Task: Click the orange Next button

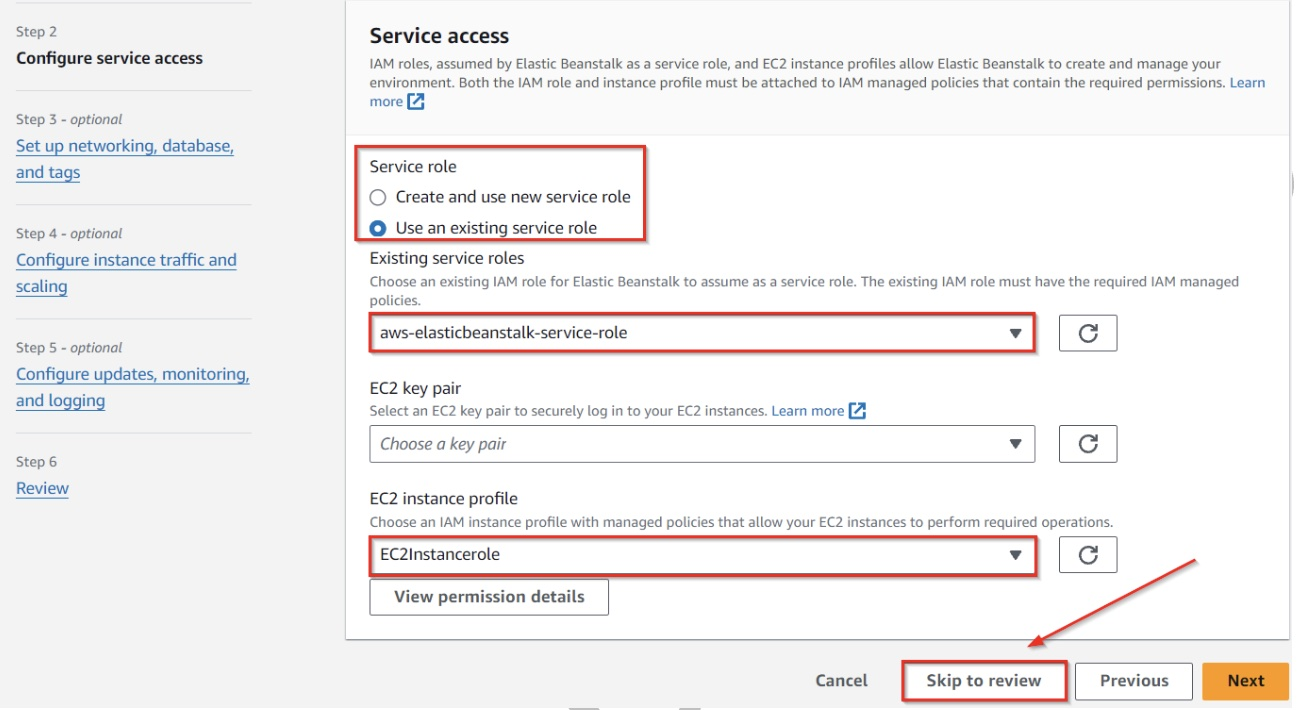Action: click(x=1246, y=681)
